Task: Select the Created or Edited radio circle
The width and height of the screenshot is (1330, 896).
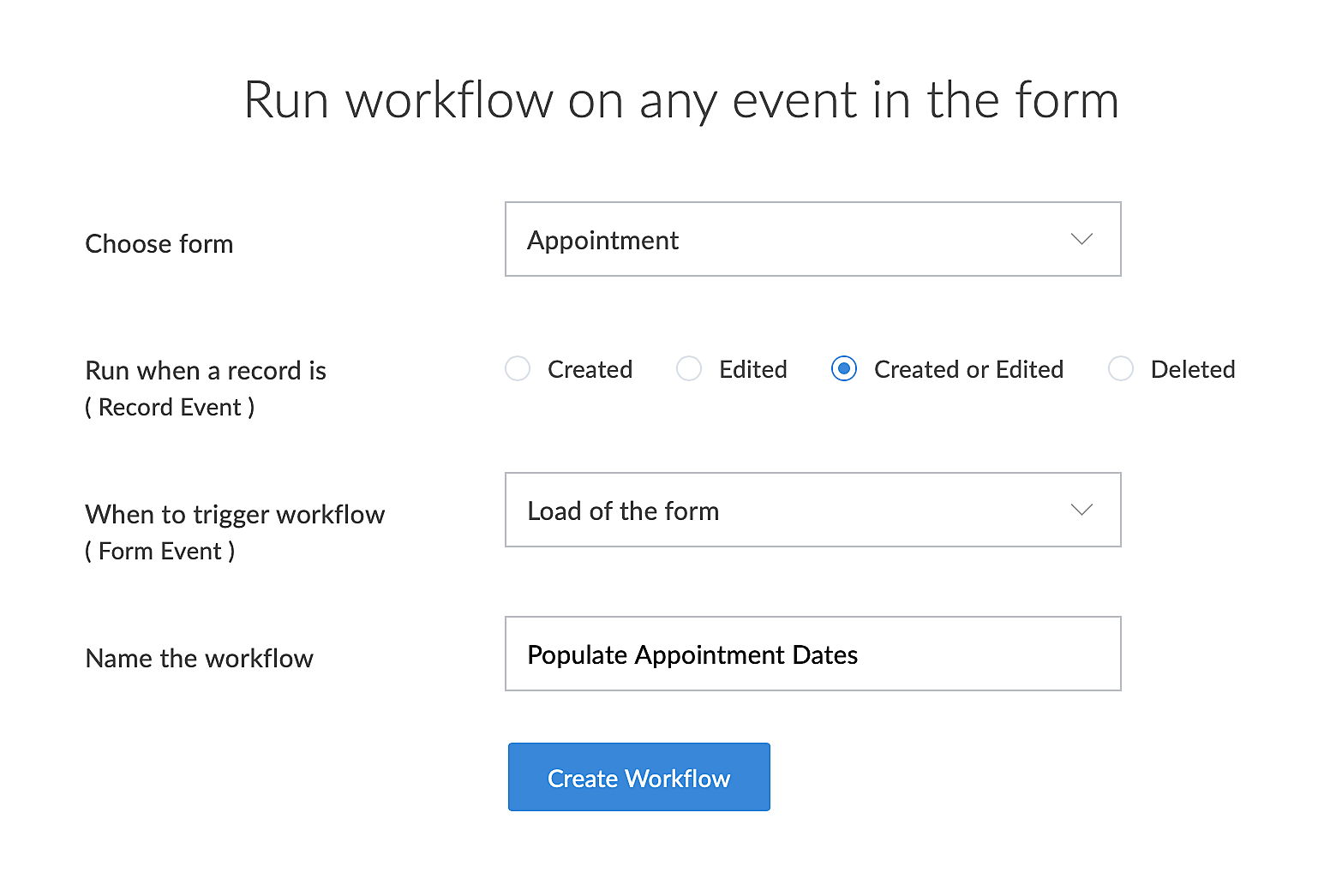Action: (x=844, y=369)
